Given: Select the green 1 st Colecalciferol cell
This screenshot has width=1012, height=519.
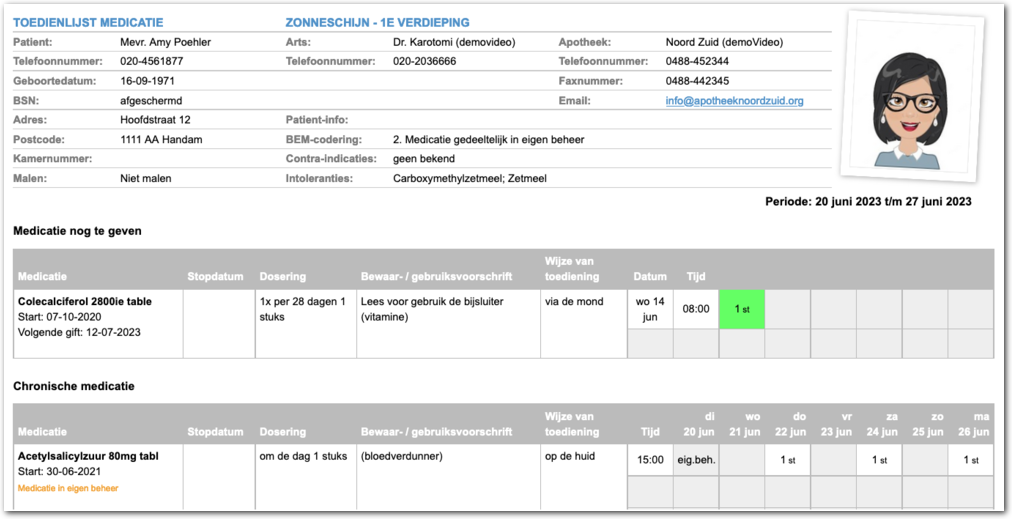Looking at the screenshot, I should [741, 309].
